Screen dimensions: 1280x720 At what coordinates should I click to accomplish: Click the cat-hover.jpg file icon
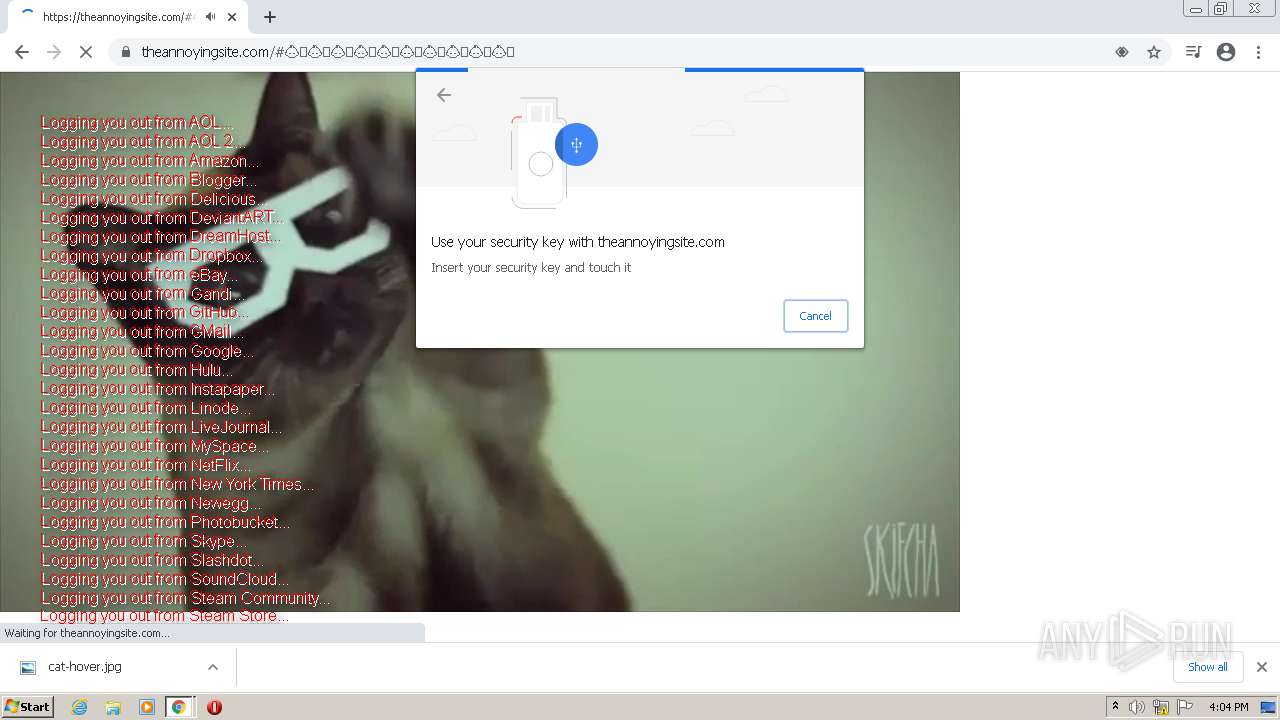point(28,667)
